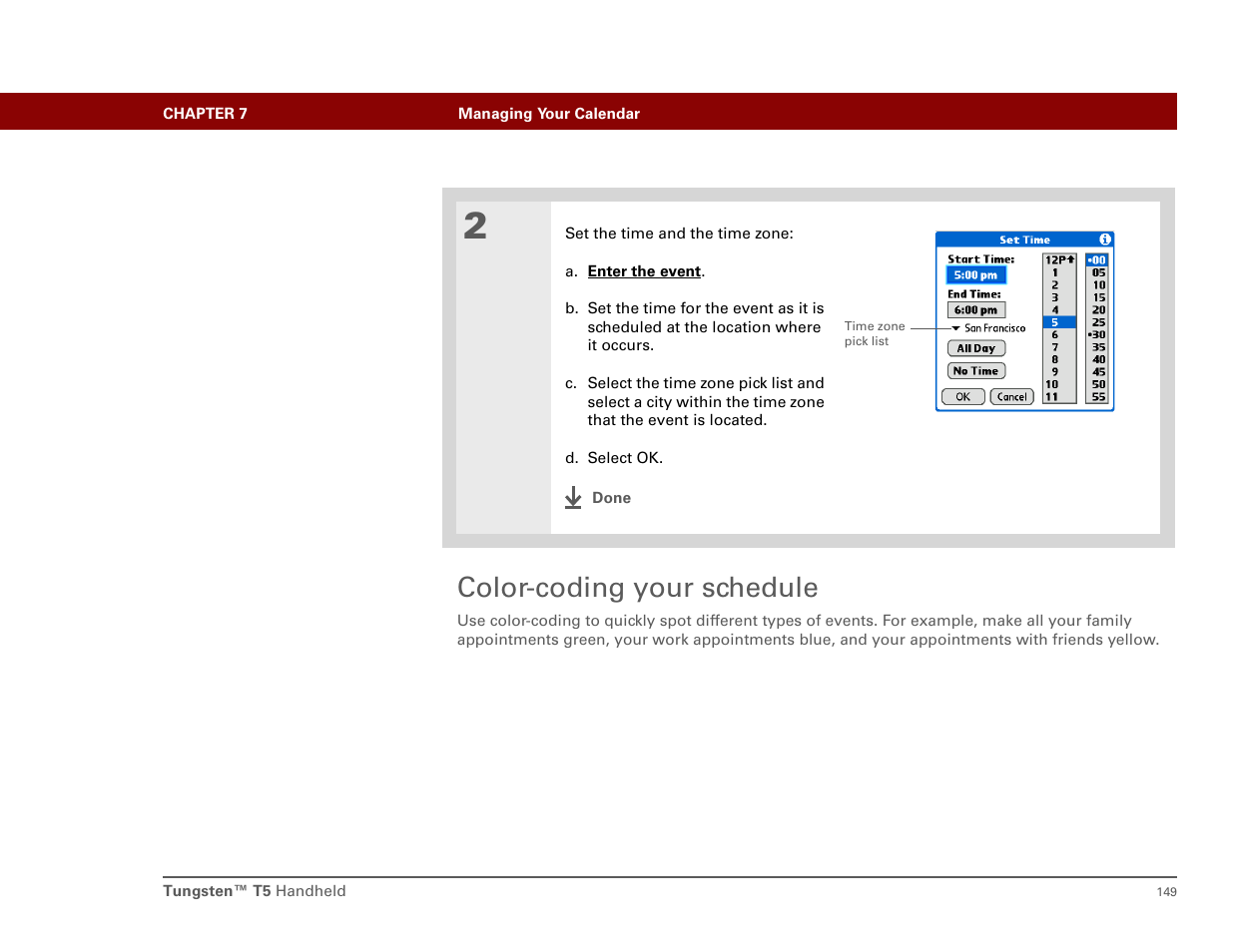The height and width of the screenshot is (952, 1233).
Task: Pick hour 6 in the hour column
Action: coord(1055,335)
